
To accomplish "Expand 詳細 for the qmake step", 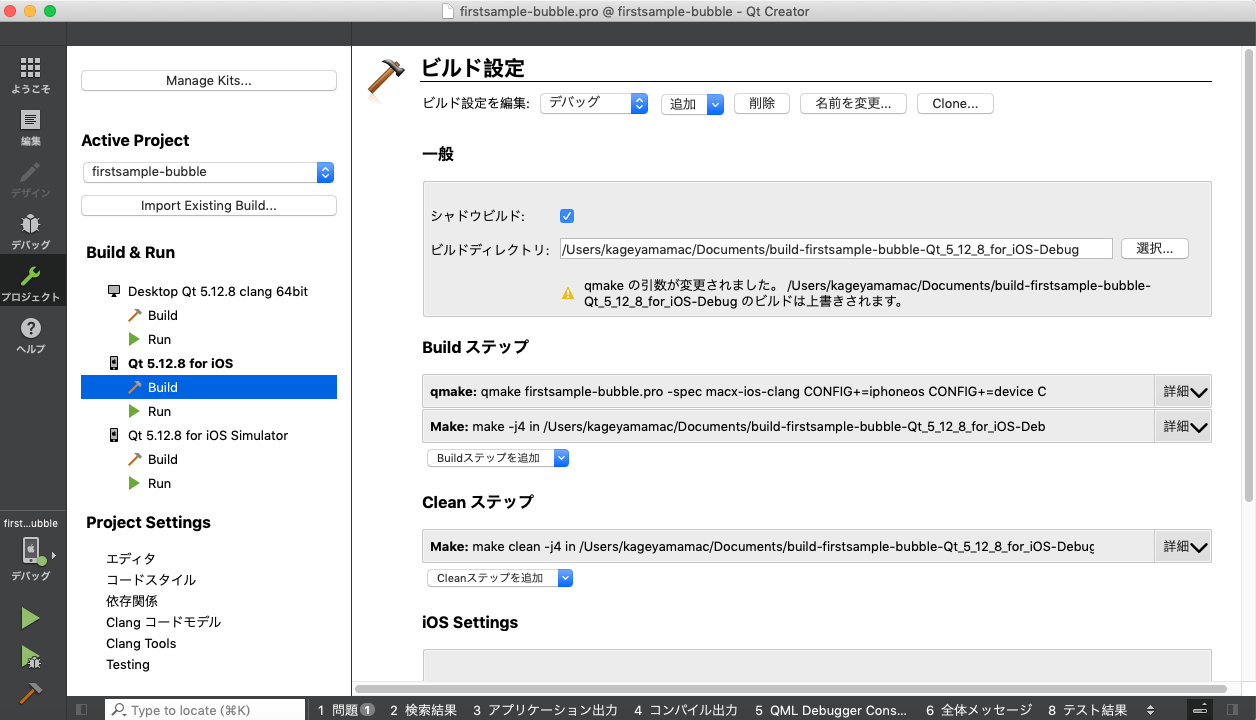I will [x=1184, y=392].
